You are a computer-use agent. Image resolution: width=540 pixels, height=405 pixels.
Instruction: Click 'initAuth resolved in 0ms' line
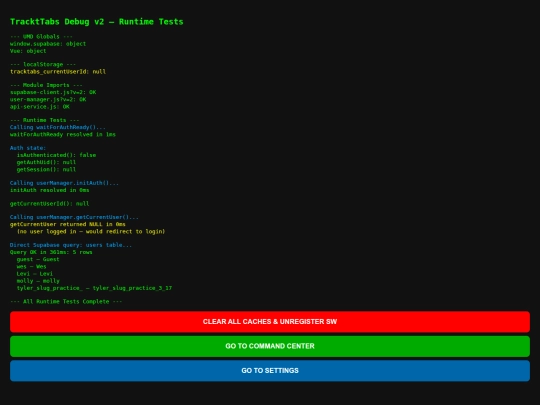50,190
